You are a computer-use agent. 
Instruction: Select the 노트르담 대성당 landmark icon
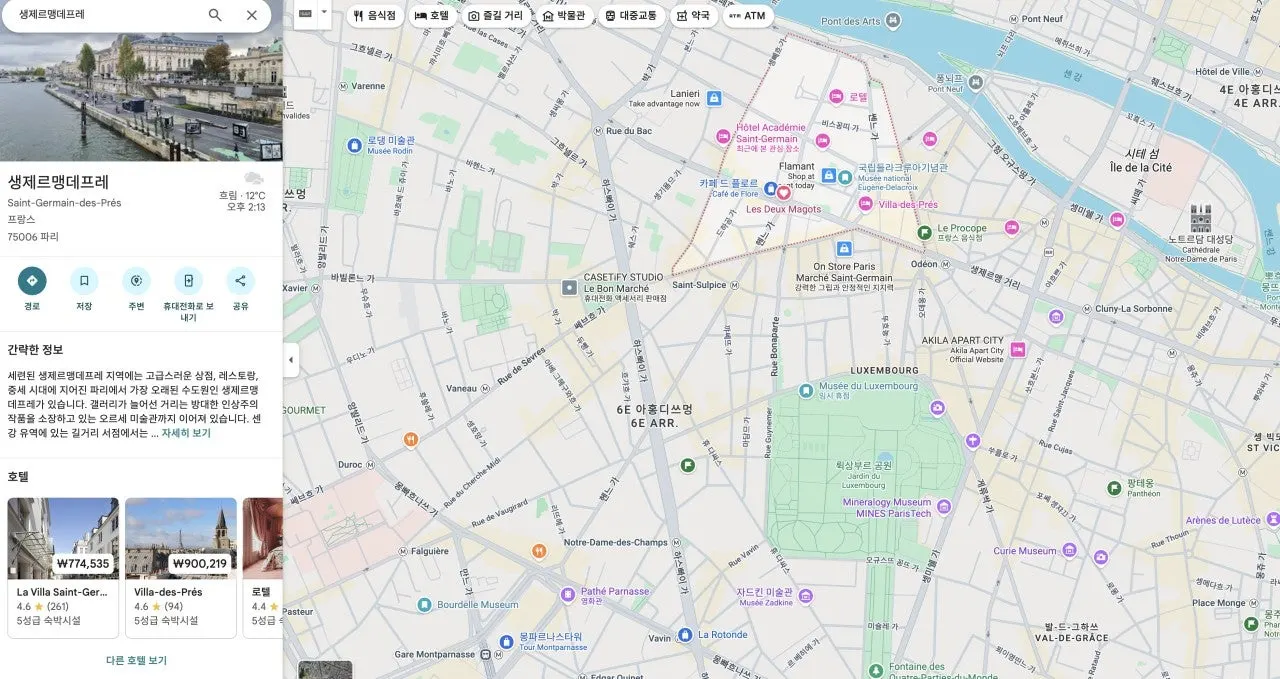pyautogui.click(x=1201, y=220)
